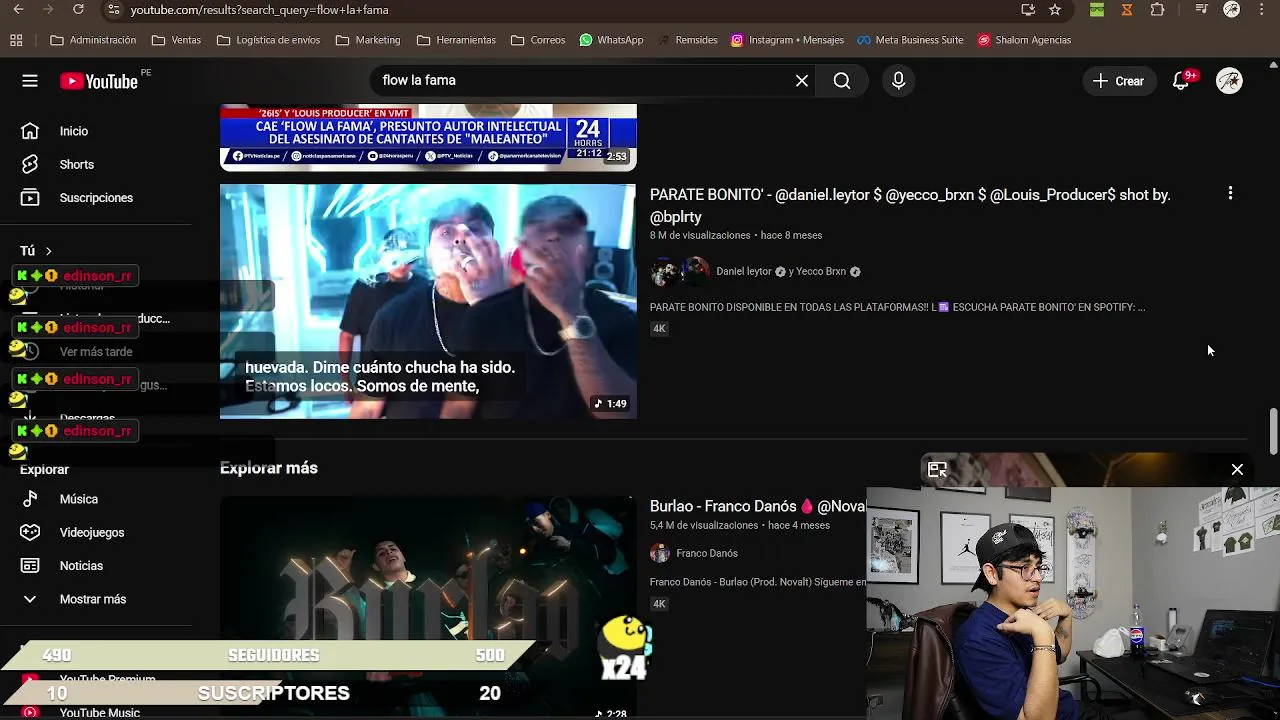Open the PARATE BONITO video title
This screenshot has width=1280, height=720.
(910, 205)
